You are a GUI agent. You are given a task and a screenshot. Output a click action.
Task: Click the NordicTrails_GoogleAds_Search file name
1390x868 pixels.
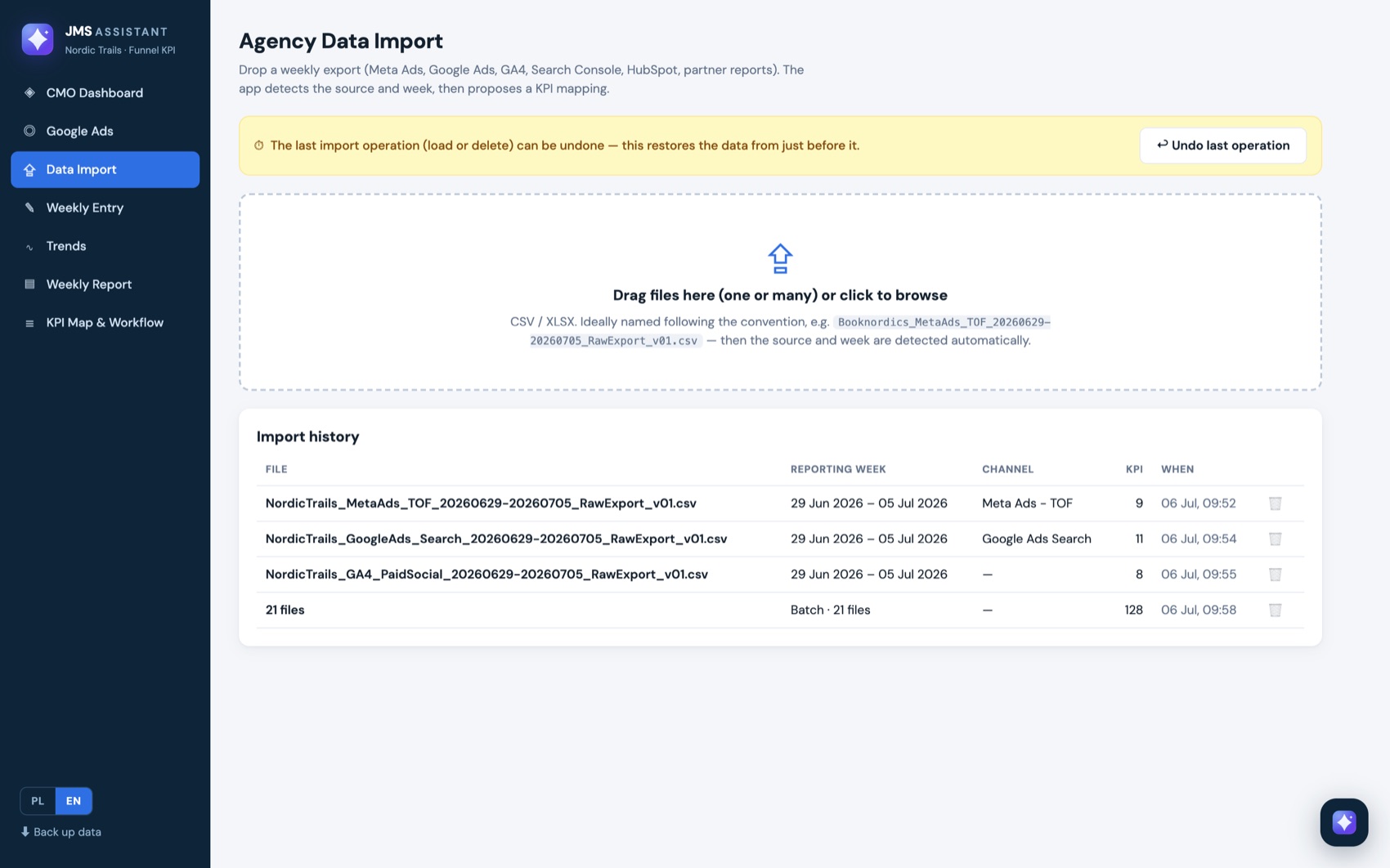click(x=496, y=539)
